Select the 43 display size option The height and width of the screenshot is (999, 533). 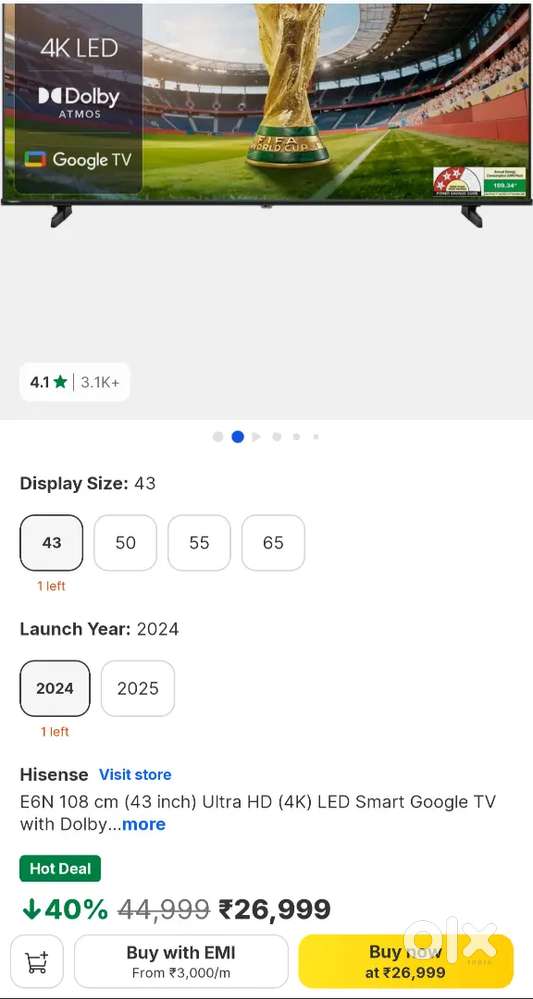click(x=52, y=543)
